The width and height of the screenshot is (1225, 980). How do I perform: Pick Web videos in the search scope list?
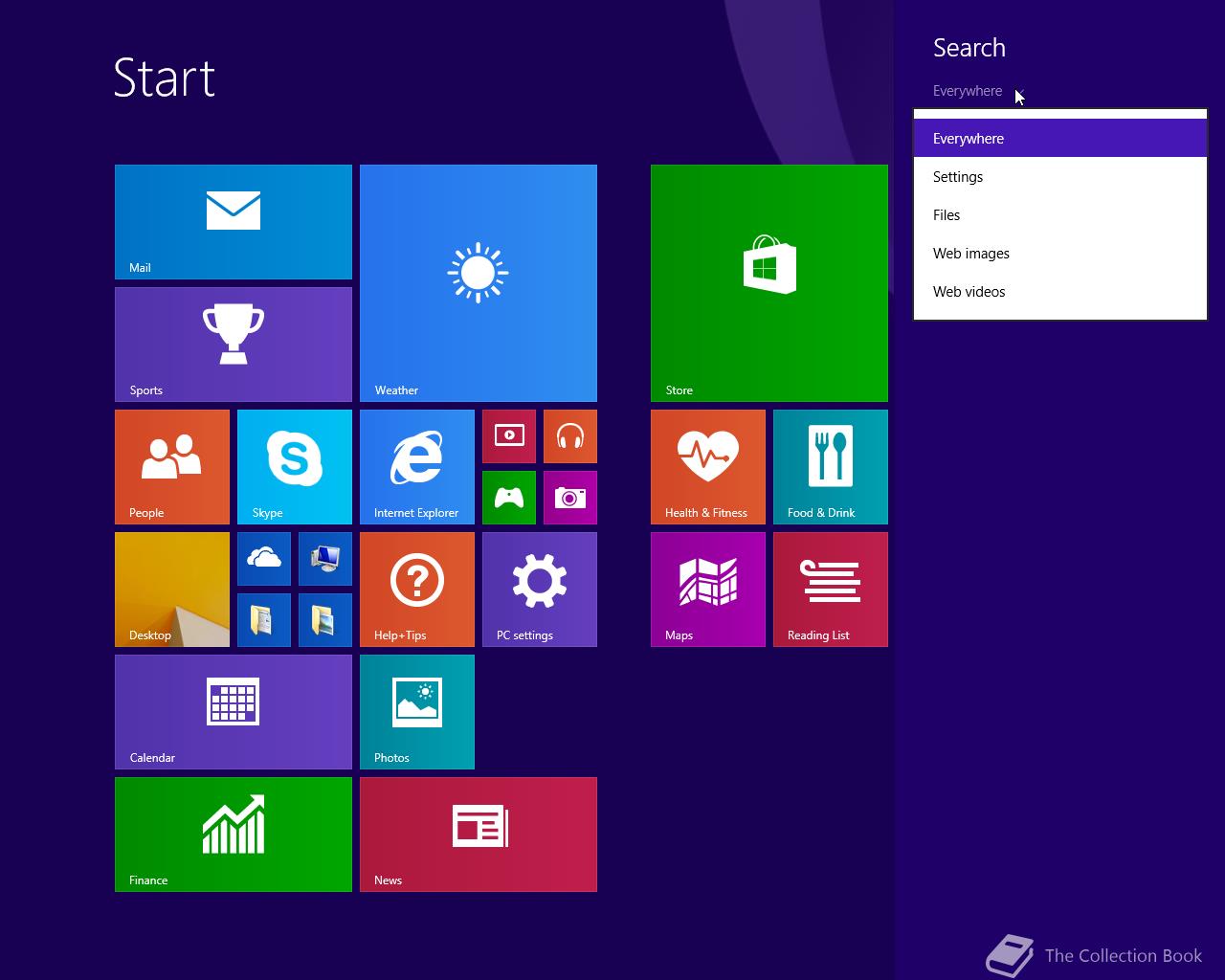click(1060, 292)
